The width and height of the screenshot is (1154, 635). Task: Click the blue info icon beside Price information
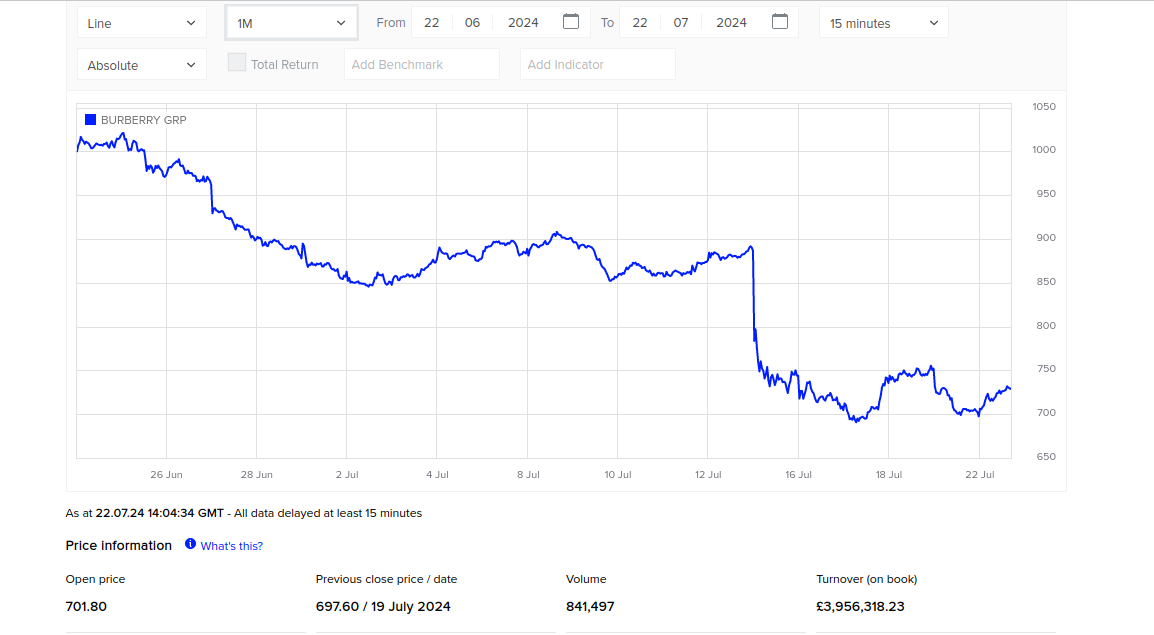[189, 545]
